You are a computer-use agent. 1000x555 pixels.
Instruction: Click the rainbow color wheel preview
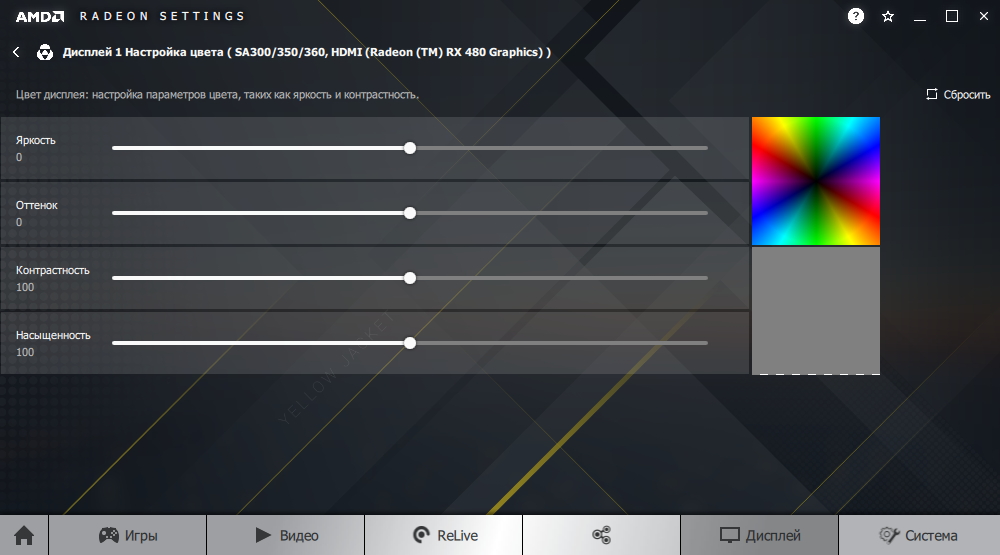point(816,181)
